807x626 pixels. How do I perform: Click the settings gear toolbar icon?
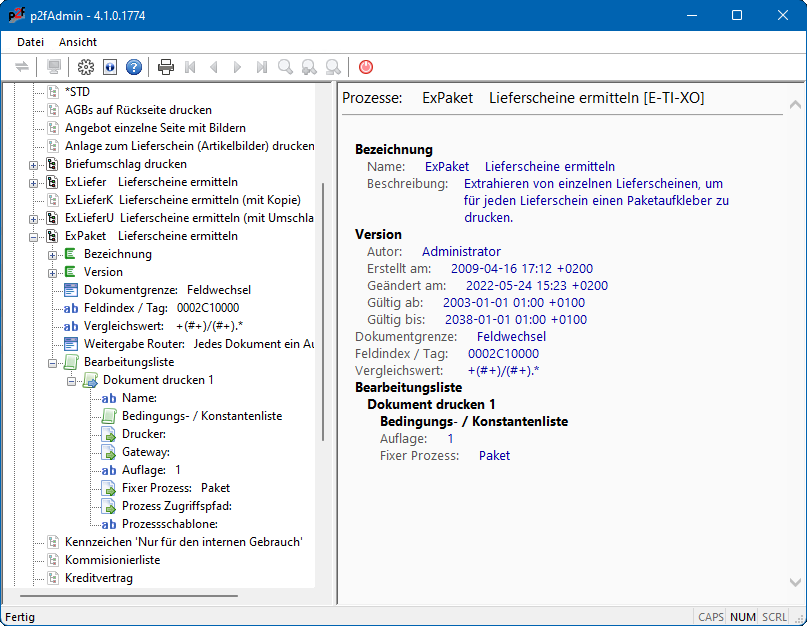click(86, 67)
